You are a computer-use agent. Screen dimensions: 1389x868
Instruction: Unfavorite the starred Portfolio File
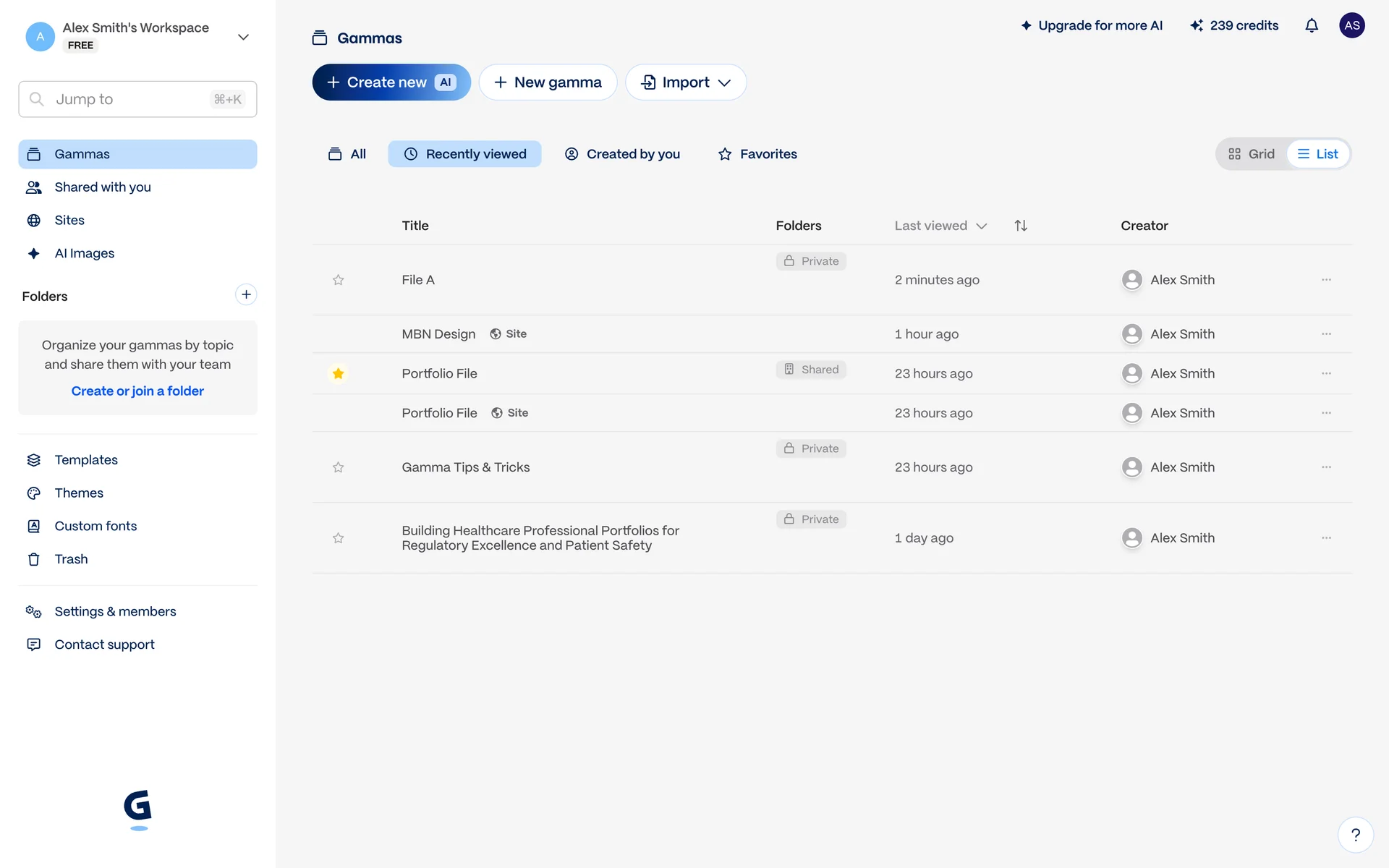(338, 374)
